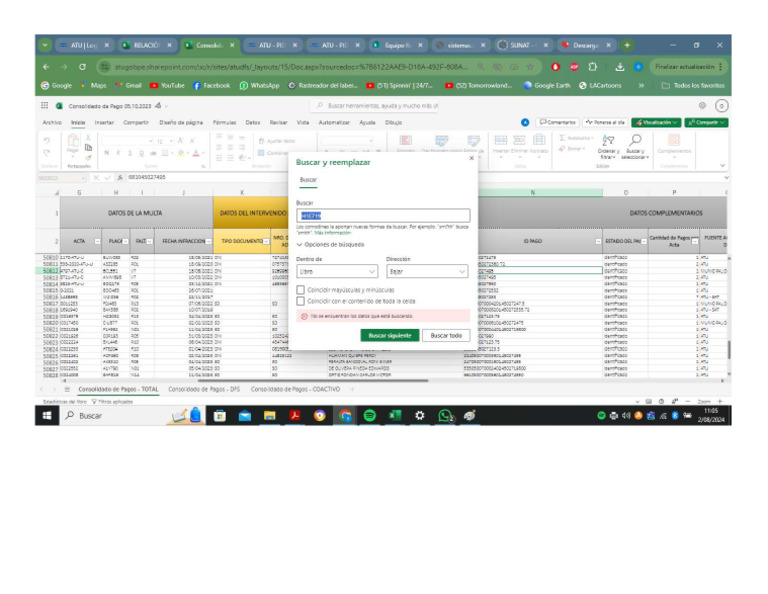Click the fx insert function icon
Image resolution: width=768 pixels, height=594 pixels.
coord(120,177)
